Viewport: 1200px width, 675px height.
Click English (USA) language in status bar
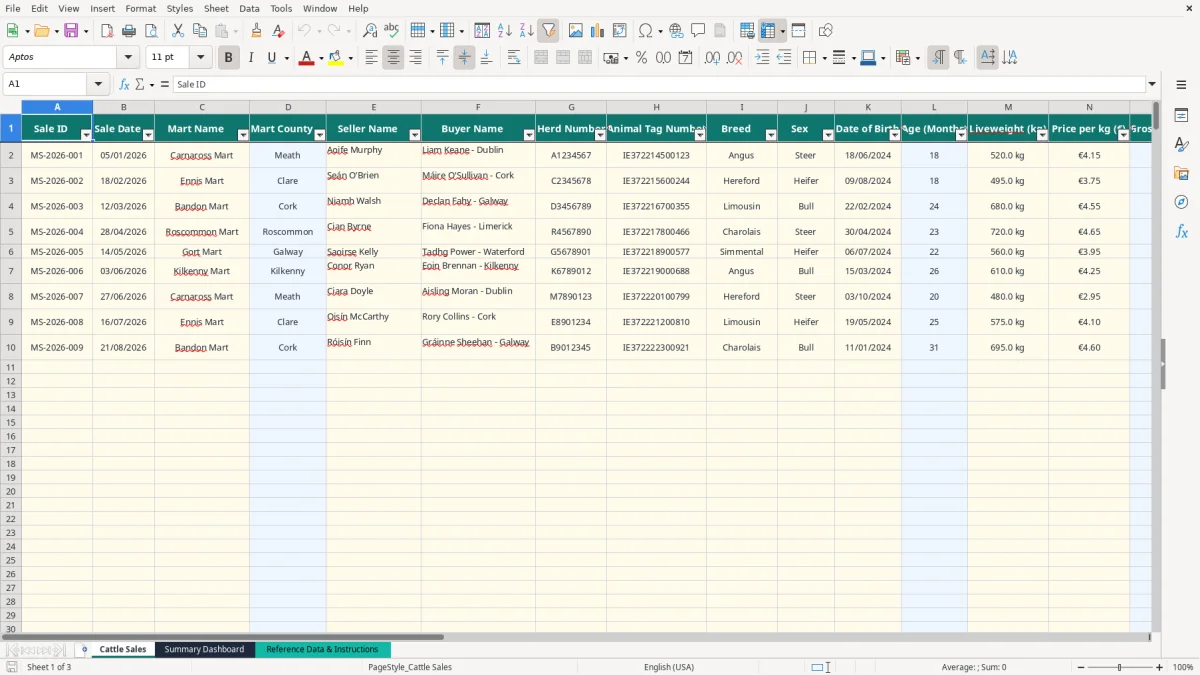point(669,667)
